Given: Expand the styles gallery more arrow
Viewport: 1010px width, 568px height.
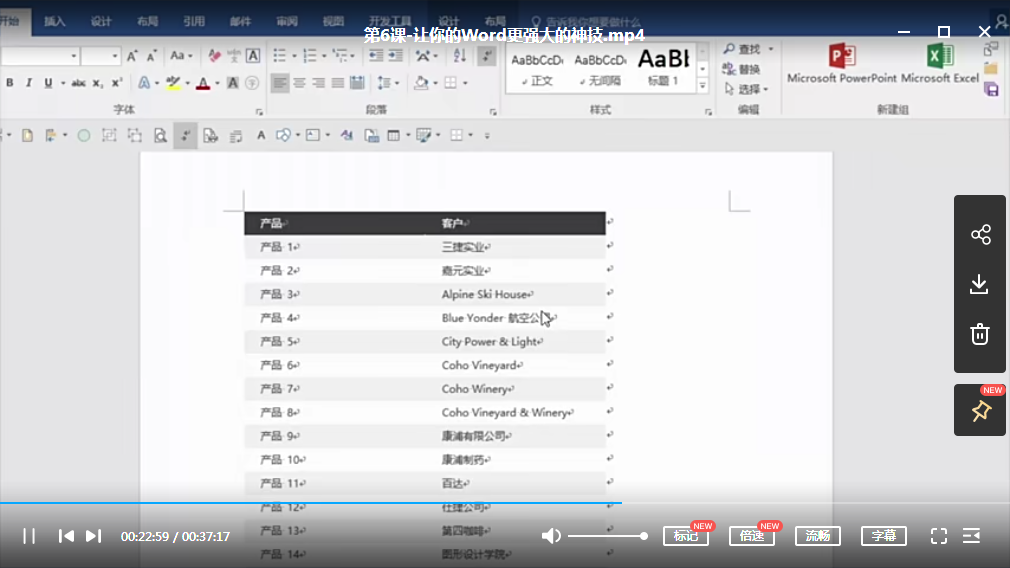Looking at the screenshot, I should 702,86.
